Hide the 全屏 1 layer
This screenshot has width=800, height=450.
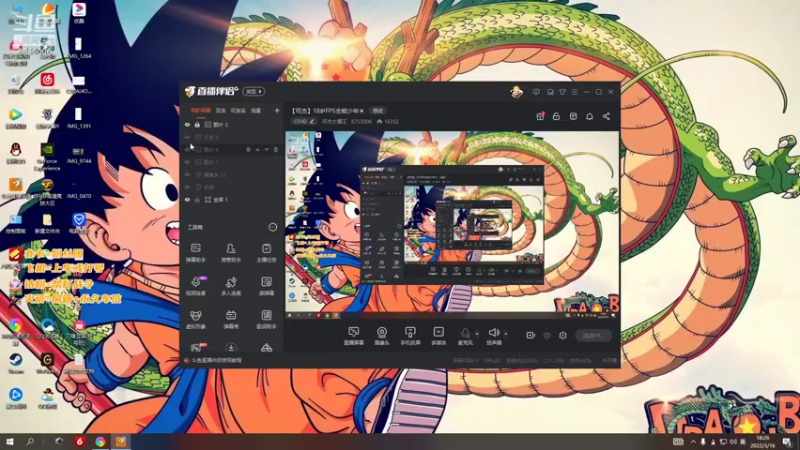(187, 199)
